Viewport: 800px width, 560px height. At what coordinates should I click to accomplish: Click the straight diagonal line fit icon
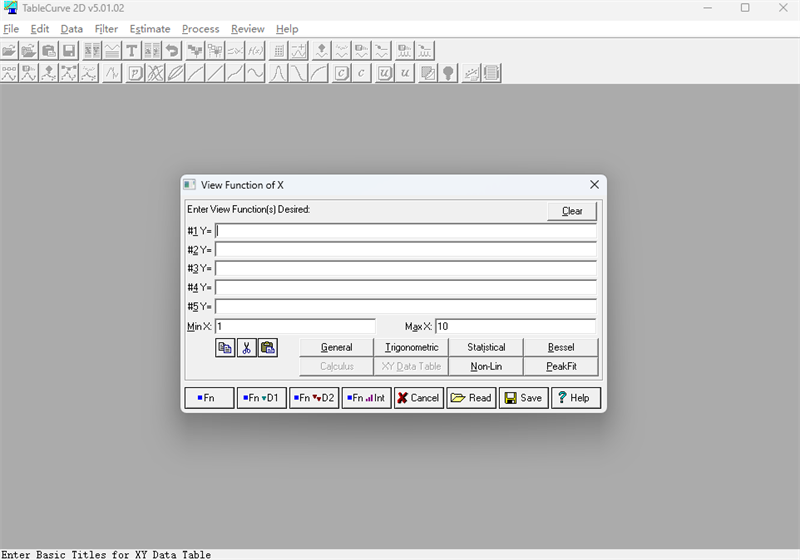(x=215, y=73)
